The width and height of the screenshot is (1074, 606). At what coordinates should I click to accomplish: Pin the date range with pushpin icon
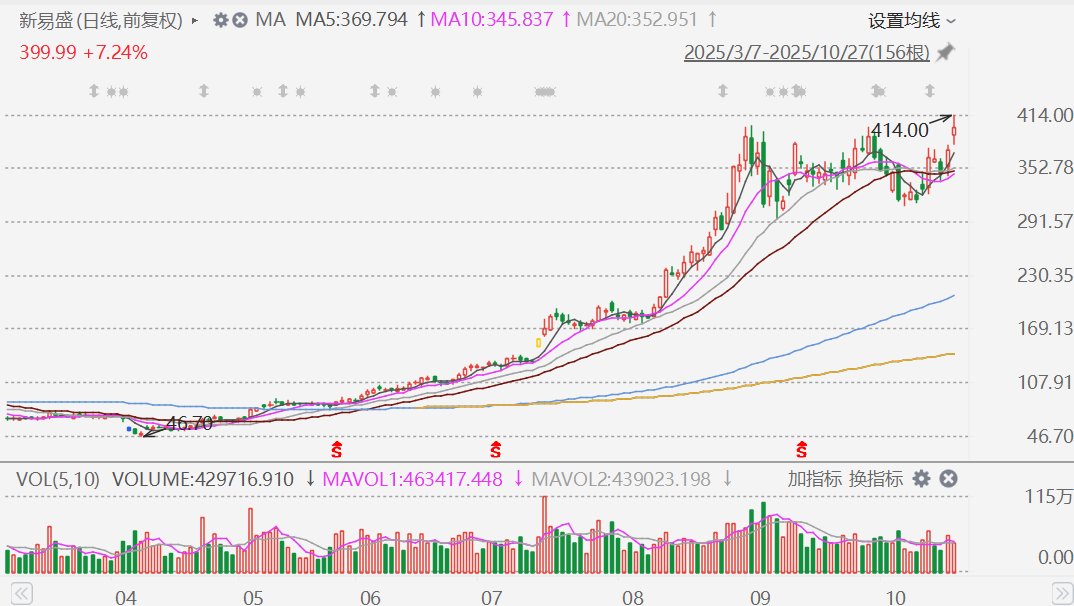tap(944, 52)
